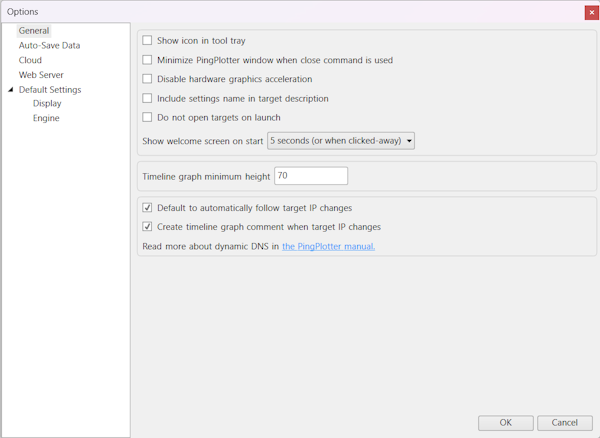Check Minimize PingPlotter window when closed option
600x438 pixels.
[x=148, y=60]
